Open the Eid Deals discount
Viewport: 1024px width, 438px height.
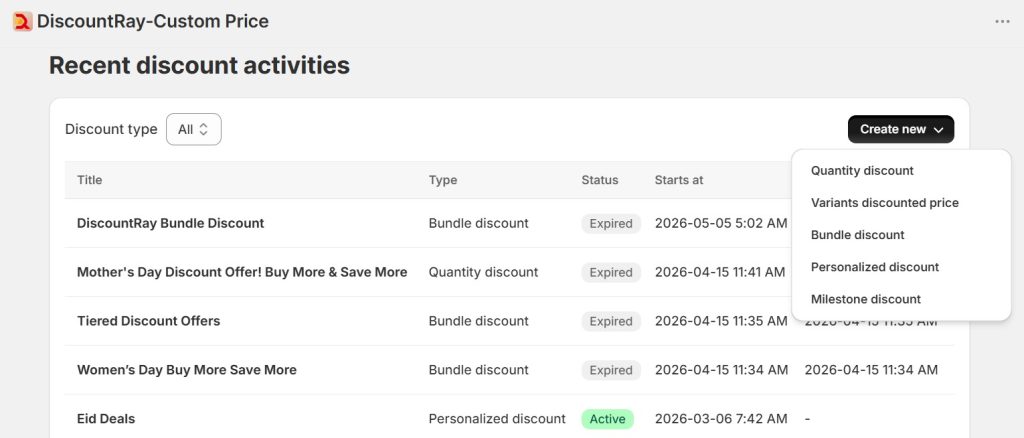click(x=106, y=418)
